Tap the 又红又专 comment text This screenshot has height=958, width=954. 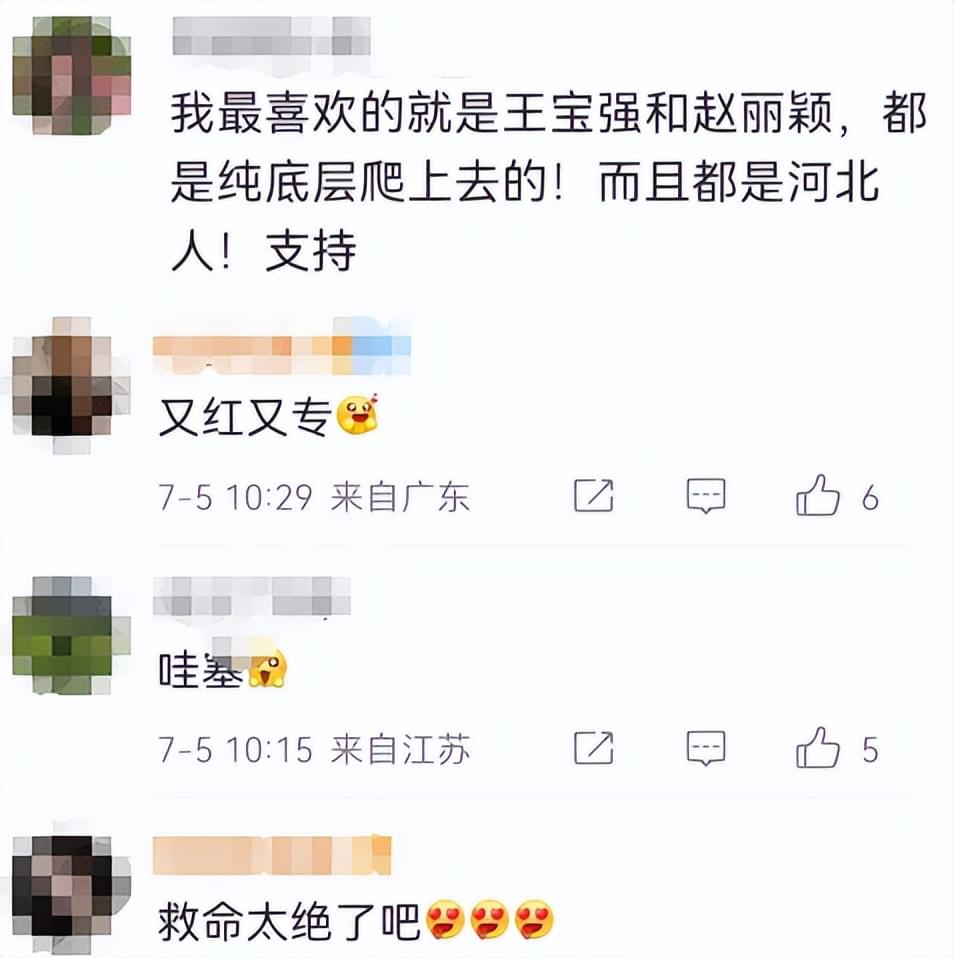[244, 417]
